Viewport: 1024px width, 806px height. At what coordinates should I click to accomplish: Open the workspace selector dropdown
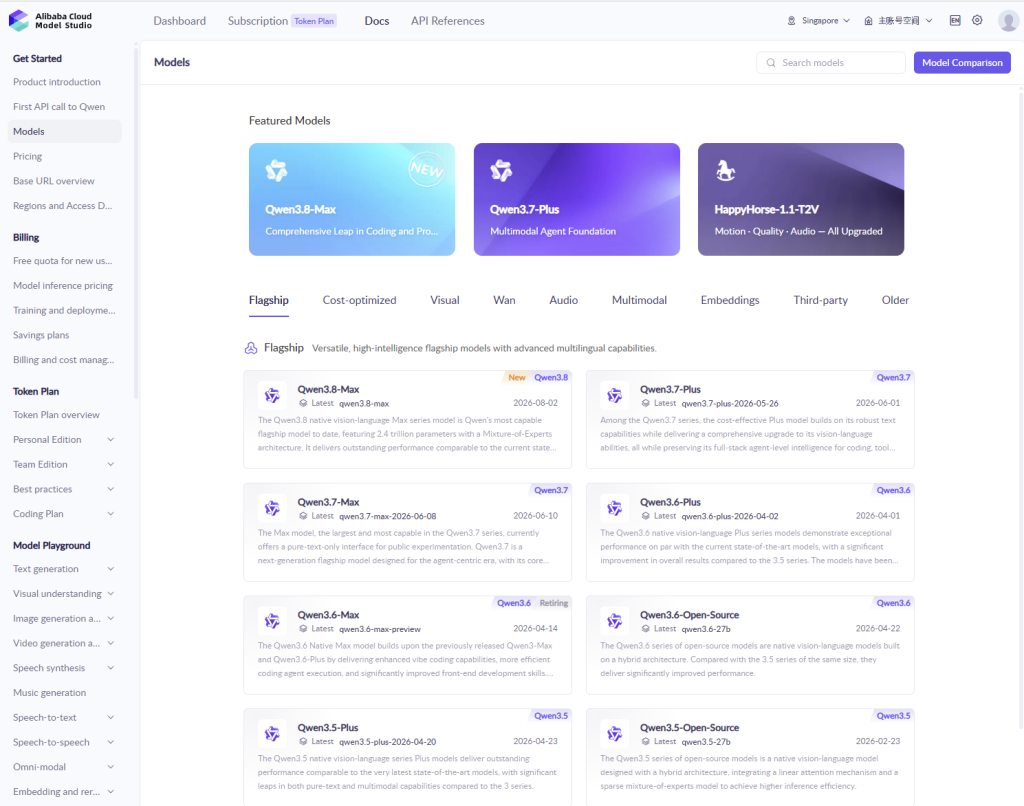(899, 20)
